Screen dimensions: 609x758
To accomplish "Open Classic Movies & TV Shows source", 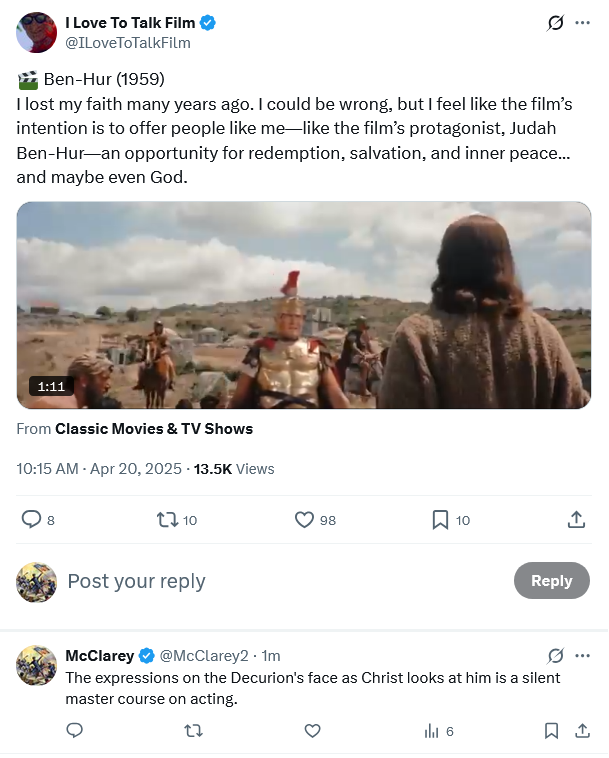I will pyautogui.click(x=154, y=429).
